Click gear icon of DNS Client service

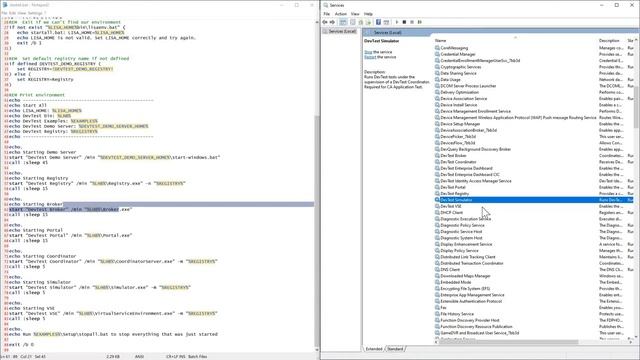437,269
